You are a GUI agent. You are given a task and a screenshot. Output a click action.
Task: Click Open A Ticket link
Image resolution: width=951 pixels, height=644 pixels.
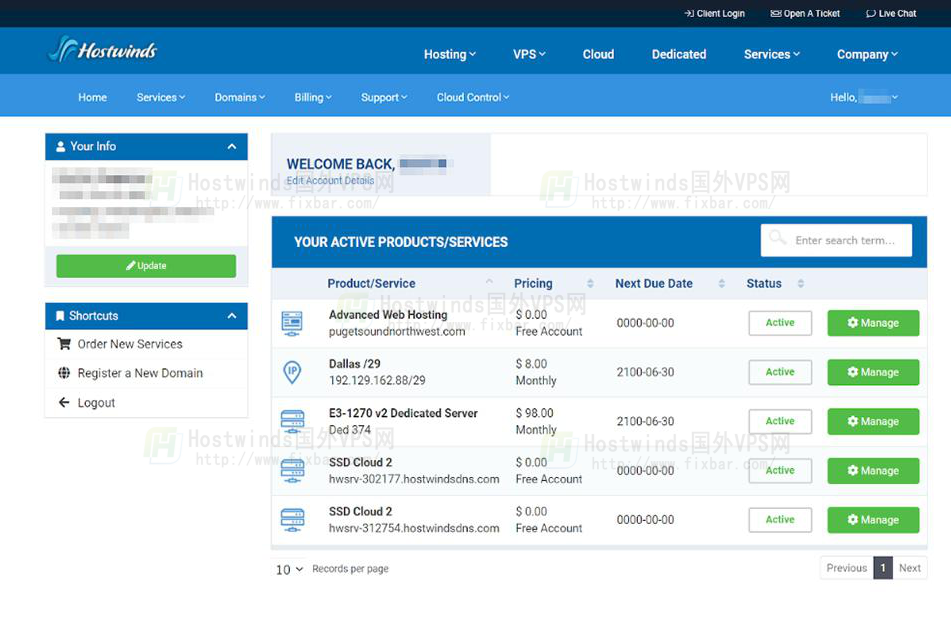tap(805, 13)
